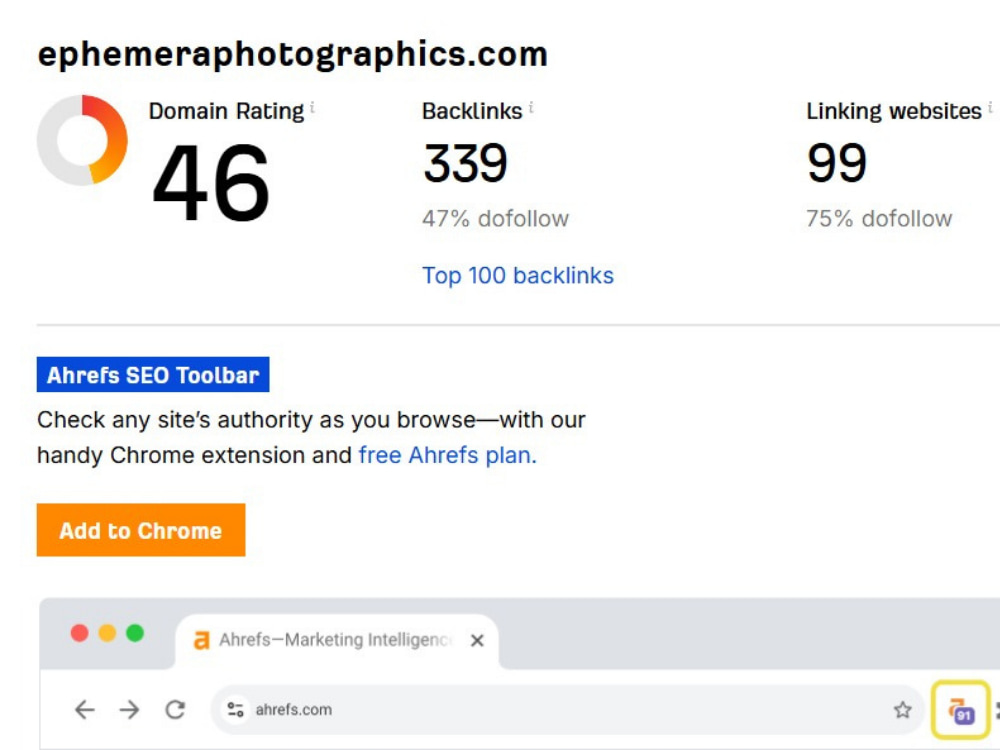Click the Add to Chrome button
Viewport: 1000px width, 750px height.
141,530
